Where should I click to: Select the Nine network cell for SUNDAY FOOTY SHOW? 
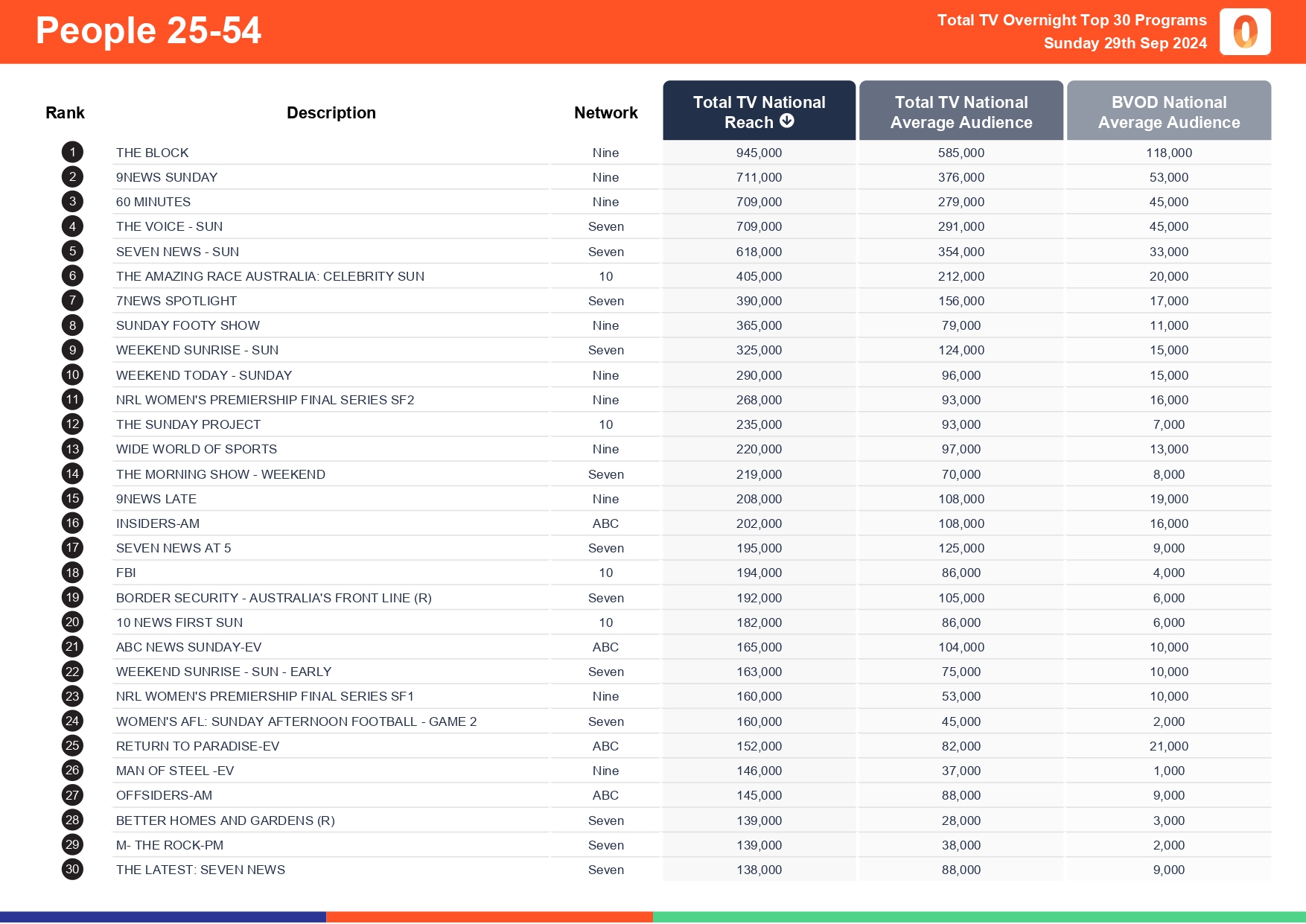pyautogui.click(x=605, y=325)
